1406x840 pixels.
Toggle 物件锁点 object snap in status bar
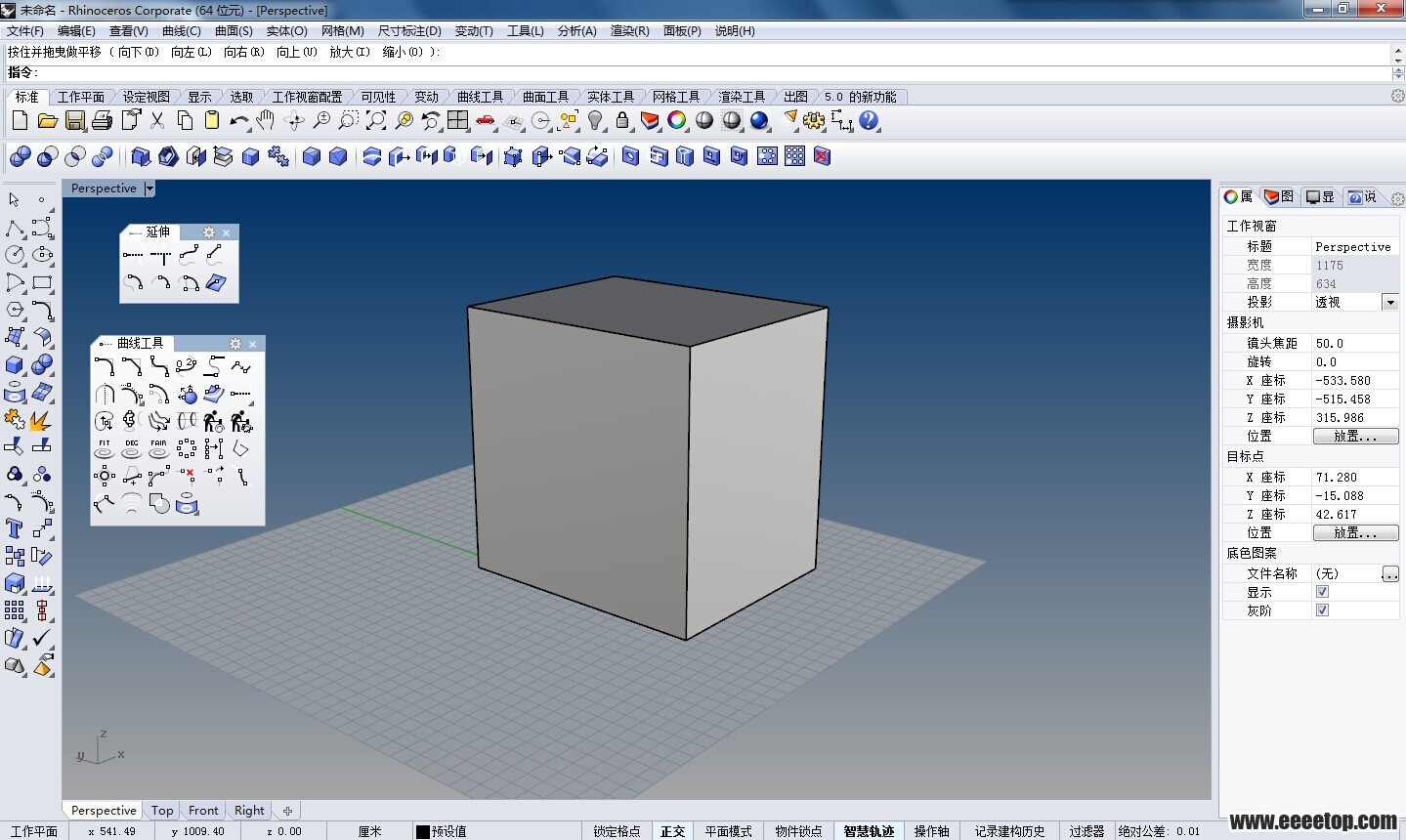click(799, 831)
